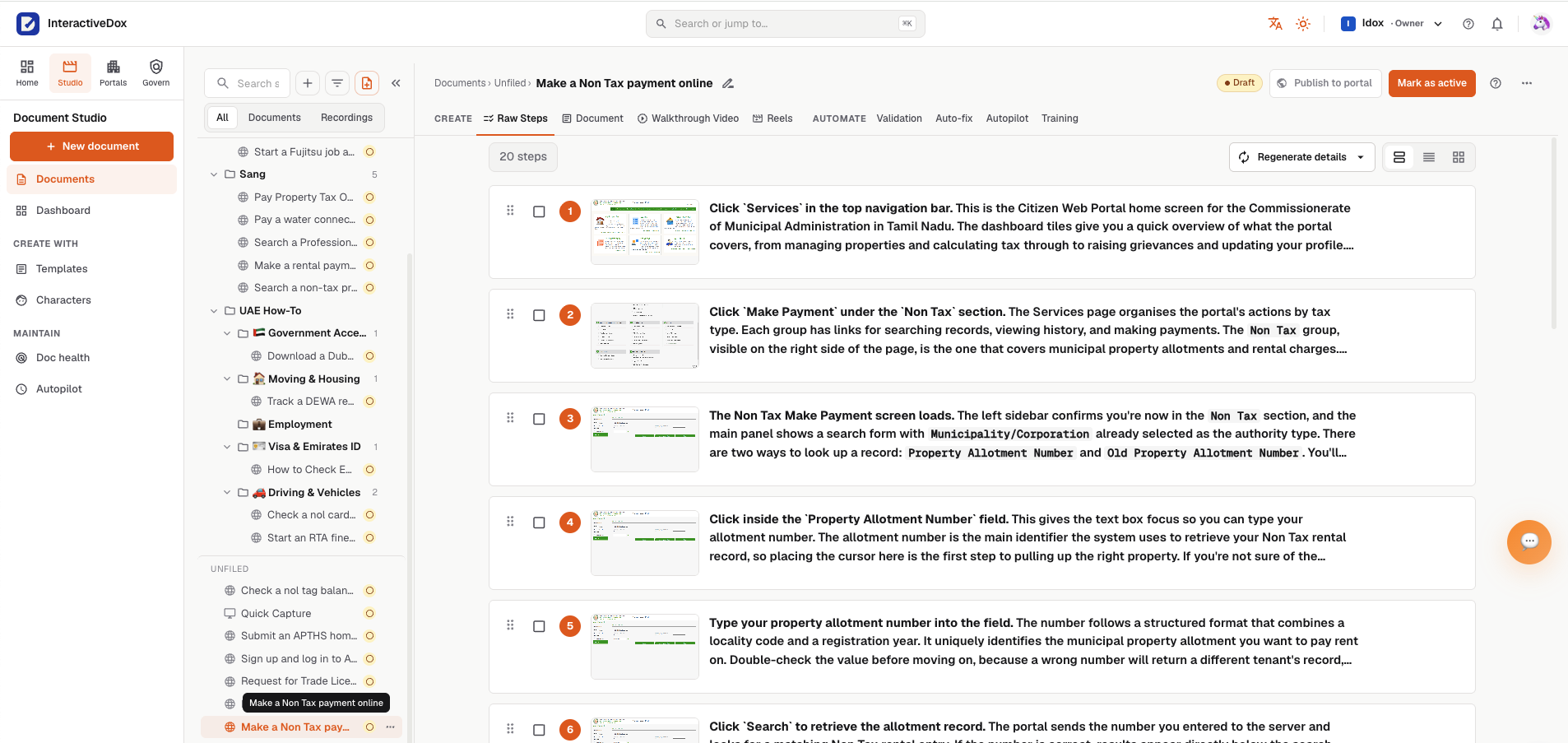Open user avatar menu
Viewport: 1568px width, 743px height.
[1541, 23]
